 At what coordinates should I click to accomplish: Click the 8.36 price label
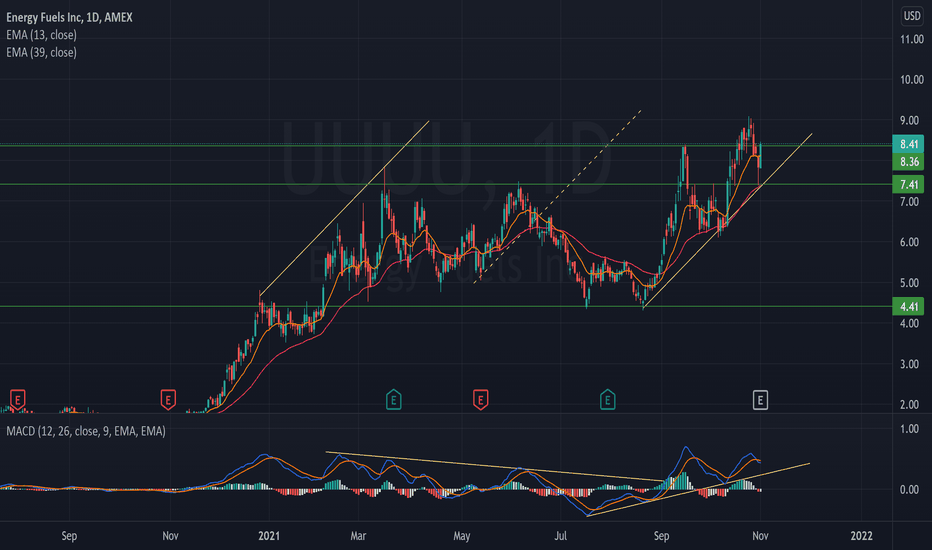coord(909,162)
